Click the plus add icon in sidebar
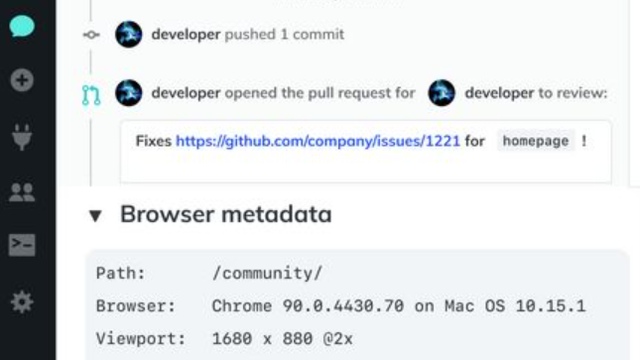 pos(22,80)
